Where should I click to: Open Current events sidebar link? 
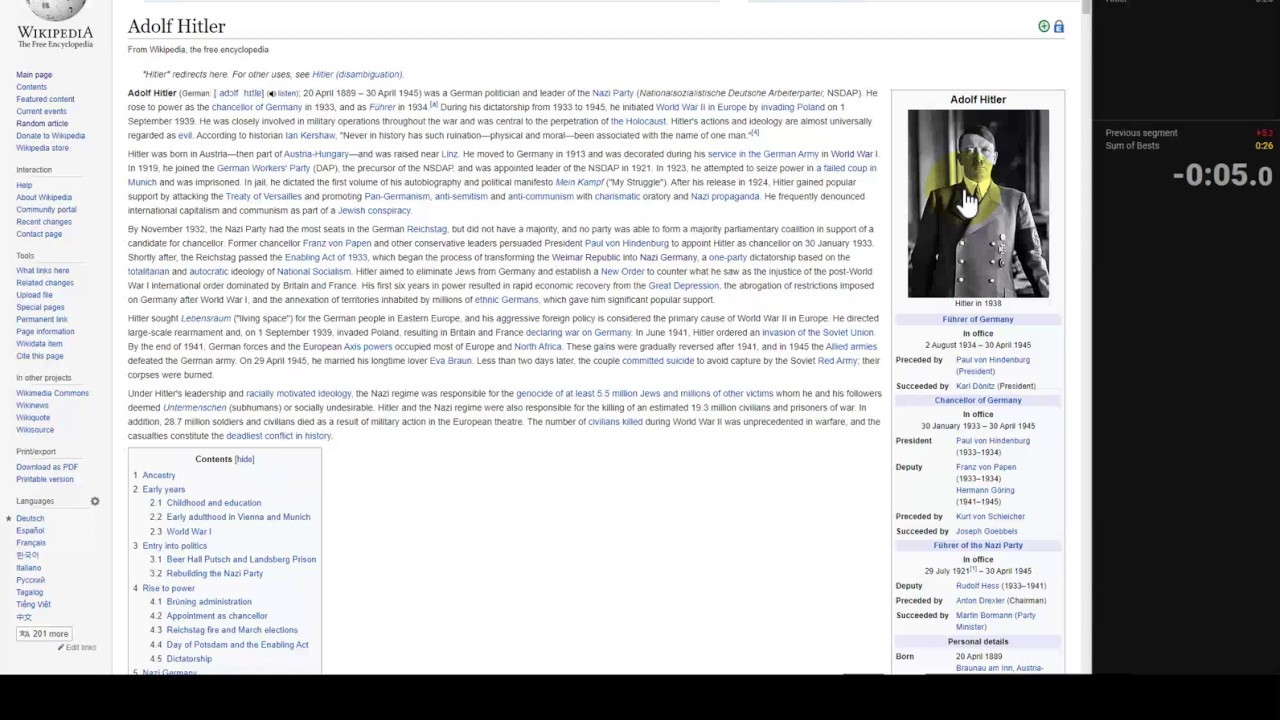41,111
